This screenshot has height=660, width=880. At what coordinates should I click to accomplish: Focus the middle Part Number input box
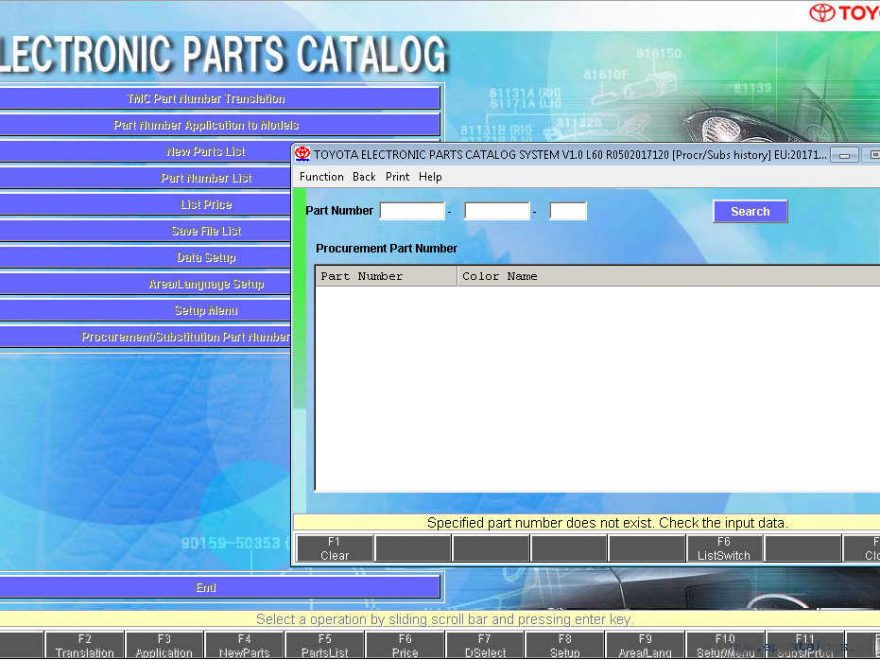point(497,211)
